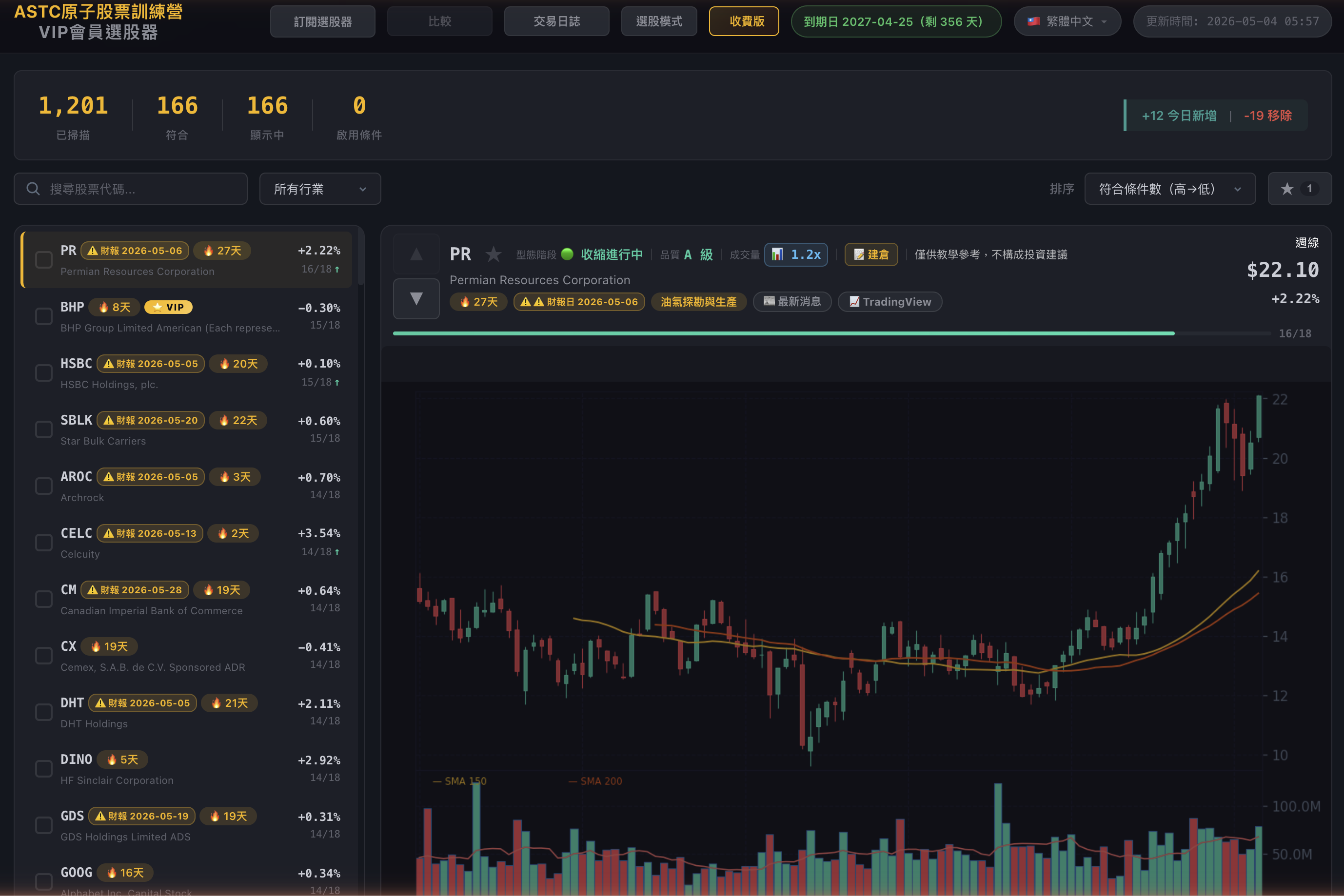Image resolution: width=1344 pixels, height=896 pixels.
Task: Click the PR volume 1.2x badge
Action: (796, 254)
